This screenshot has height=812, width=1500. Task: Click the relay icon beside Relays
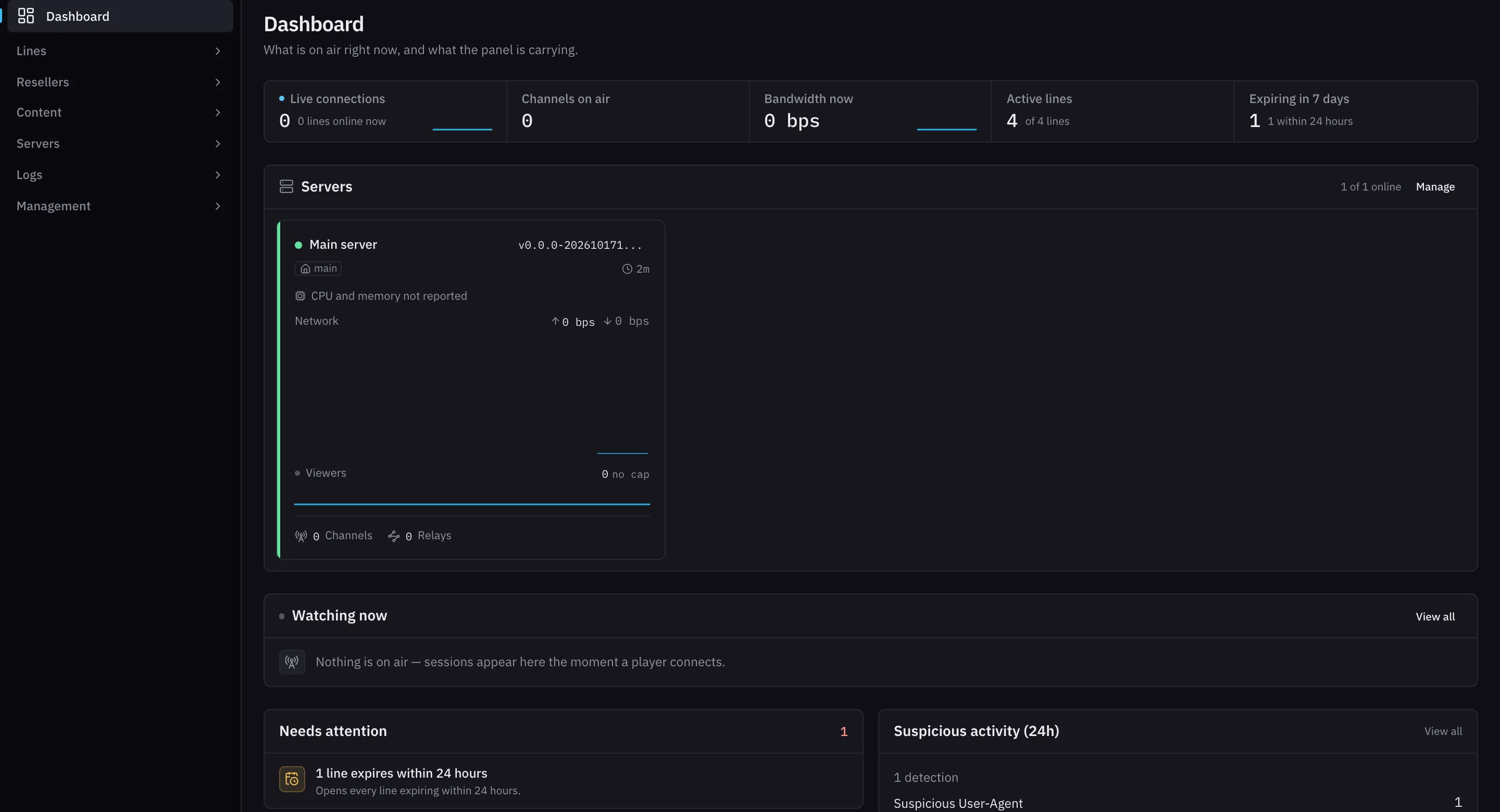click(394, 536)
